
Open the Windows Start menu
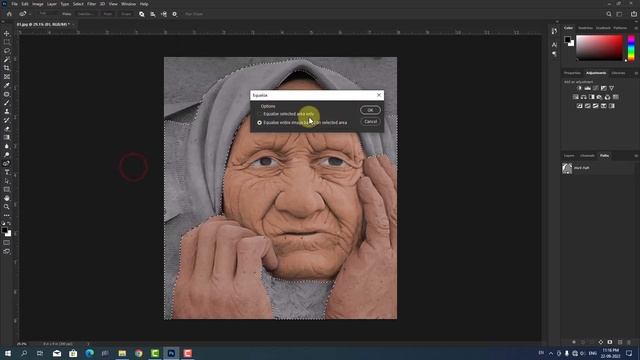pyautogui.click(x=8, y=353)
